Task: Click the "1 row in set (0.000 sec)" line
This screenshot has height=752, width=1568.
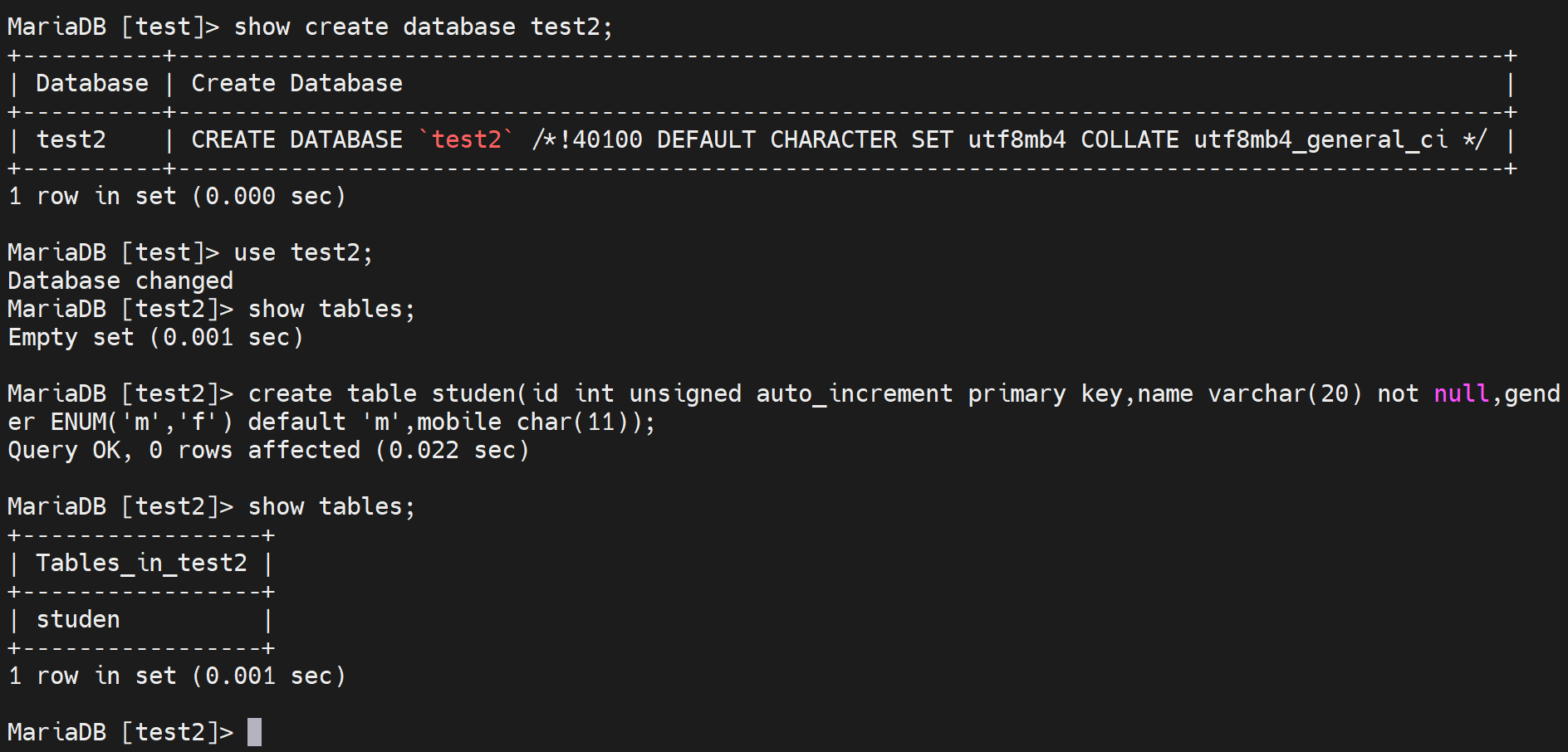Action: [176, 197]
